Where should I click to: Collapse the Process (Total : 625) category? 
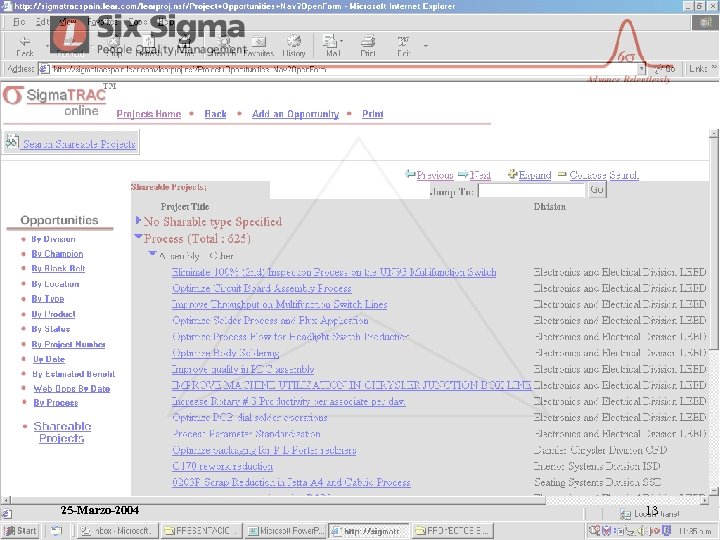pos(138,237)
